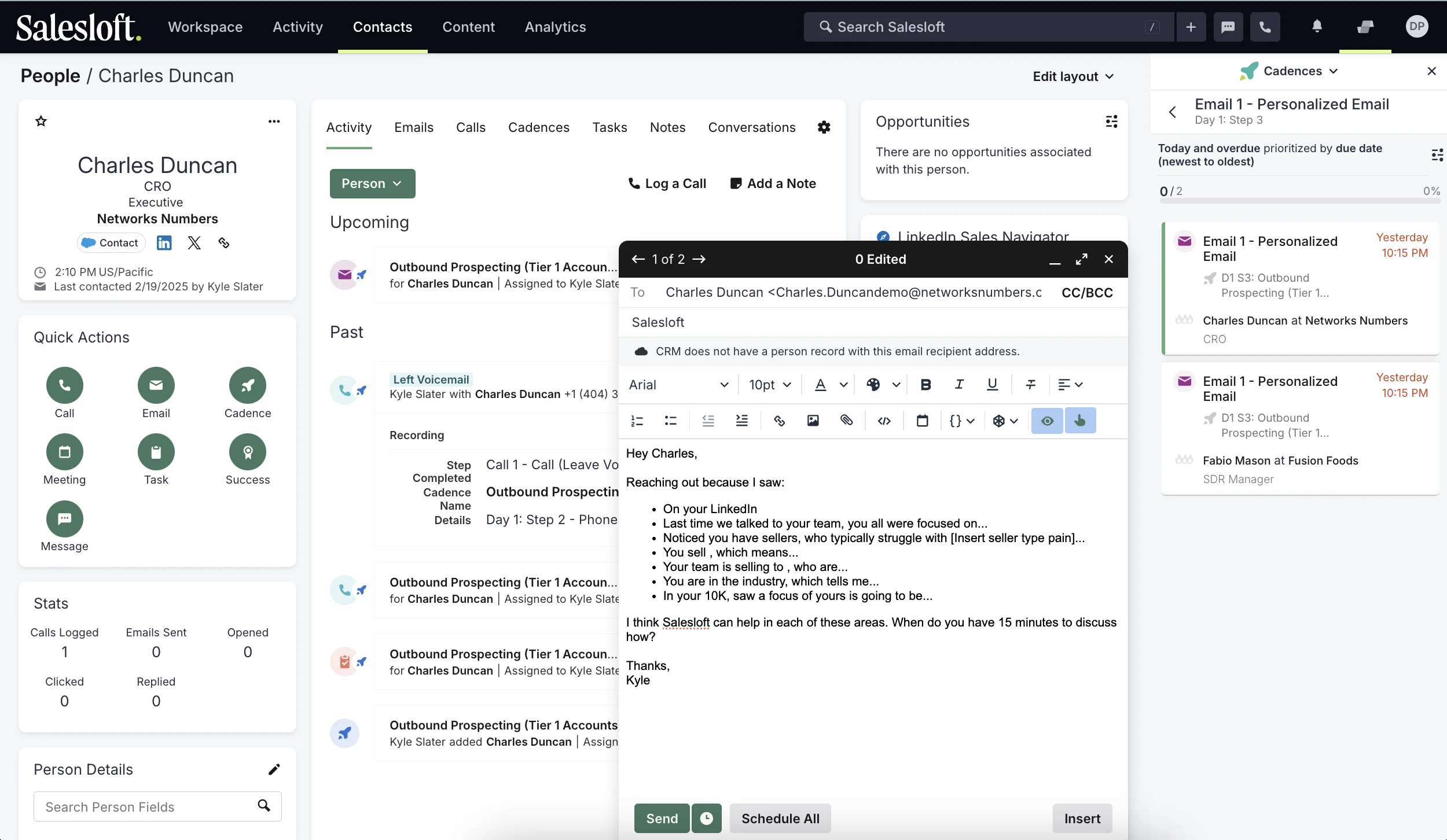Open the Content navigation item
This screenshot has width=1447, height=840.
pyautogui.click(x=469, y=27)
